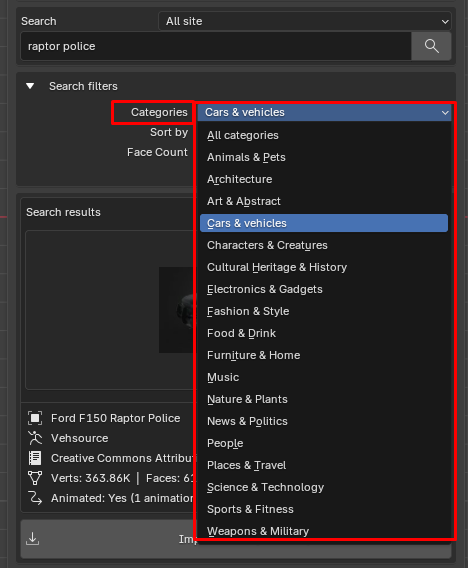Select Art & Abstract category
Image resolution: width=468 pixels, height=568 pixels.
pos(324,201)
